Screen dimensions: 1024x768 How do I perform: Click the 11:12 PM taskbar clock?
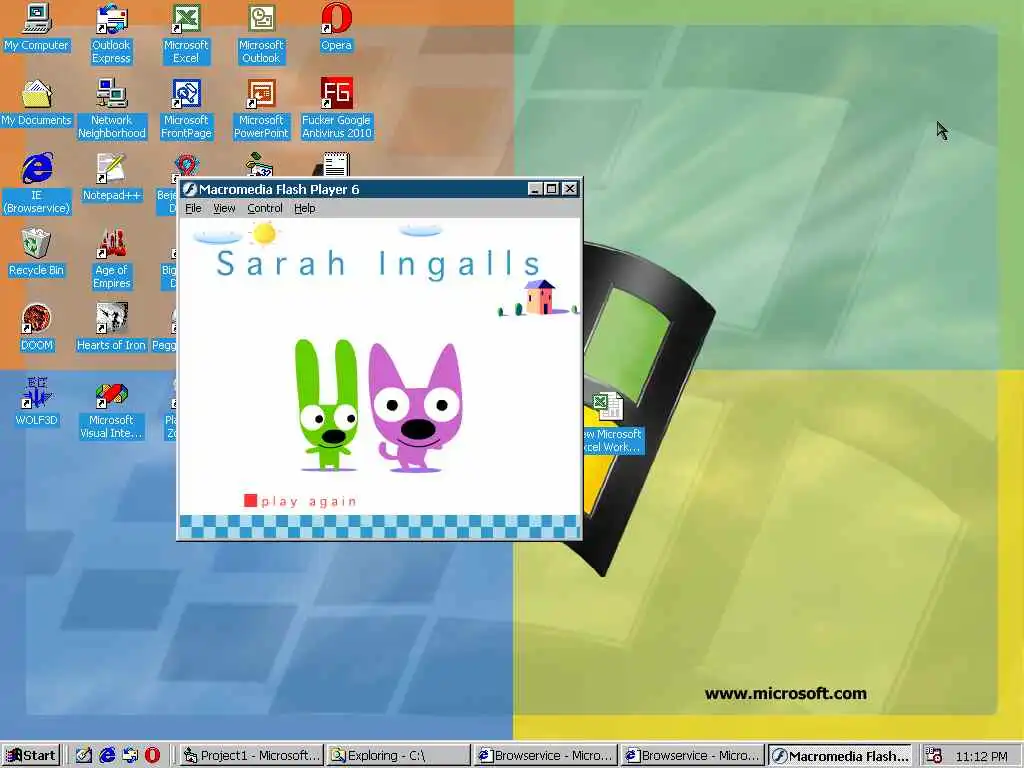982,756
